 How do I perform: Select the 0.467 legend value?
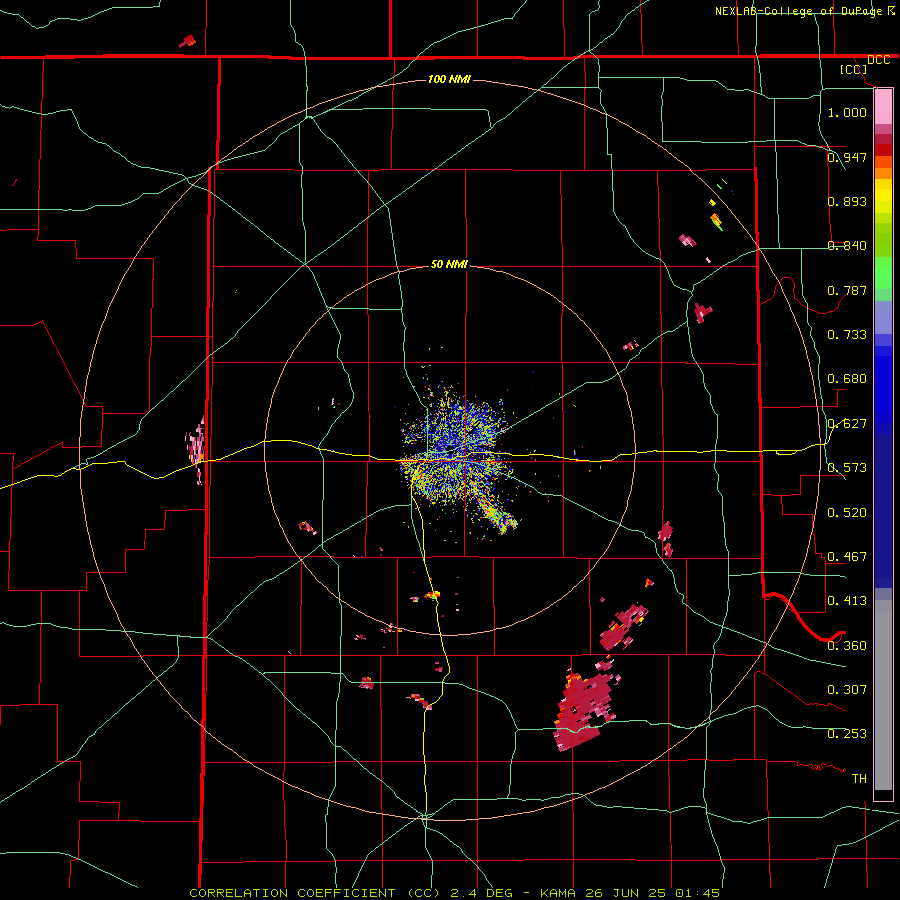coord(847,556)
